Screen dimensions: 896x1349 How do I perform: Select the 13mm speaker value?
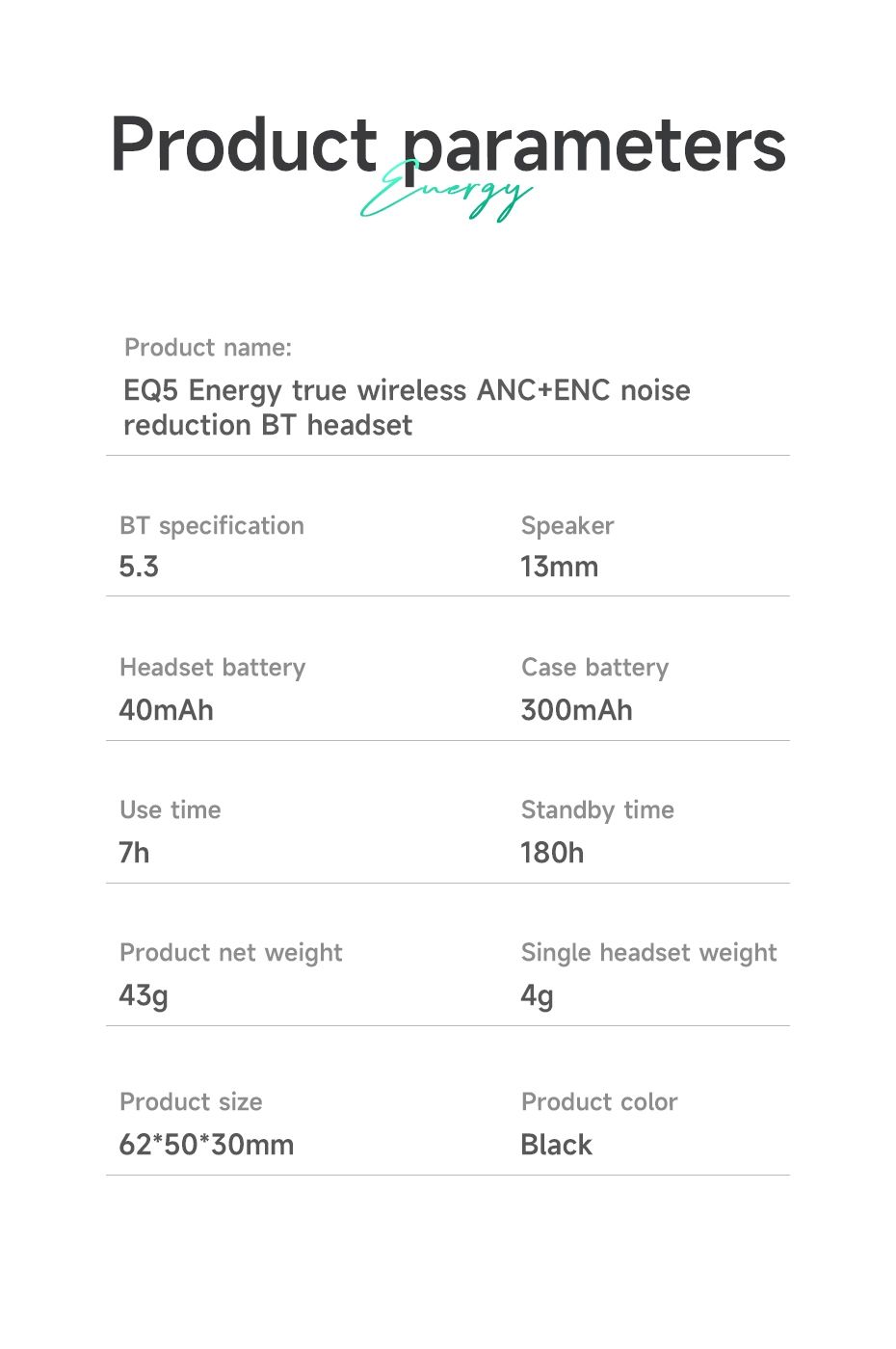(x=559, y=567)
